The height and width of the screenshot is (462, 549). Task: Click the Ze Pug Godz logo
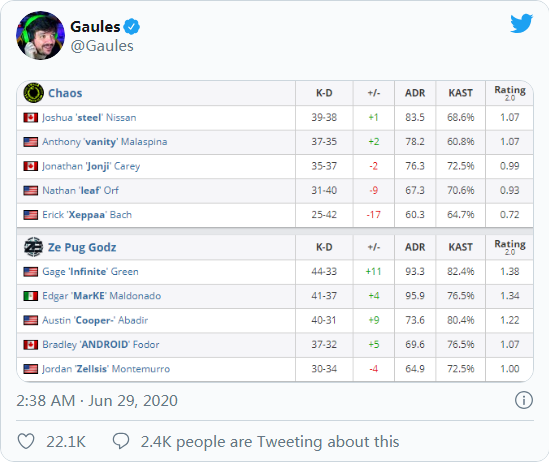(34, 247)
